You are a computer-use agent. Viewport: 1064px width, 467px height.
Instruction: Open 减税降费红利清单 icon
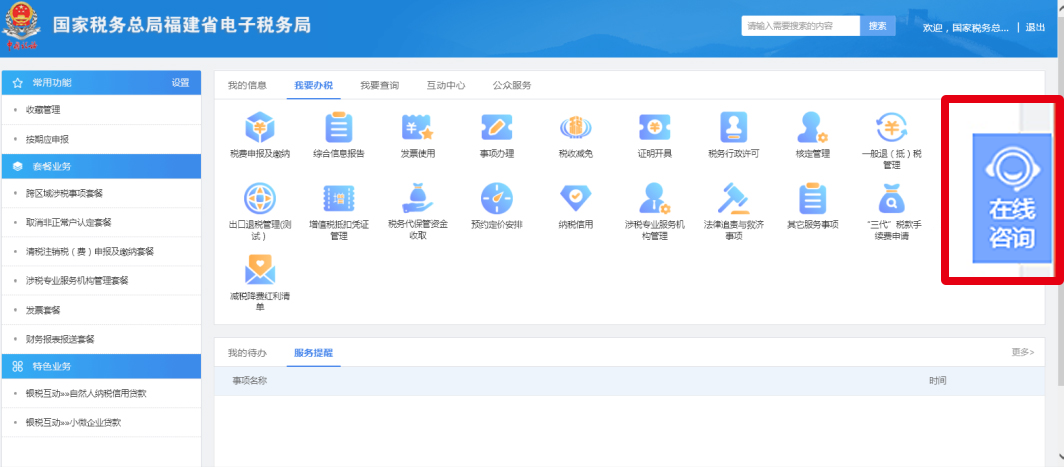[x=260, y=269]
